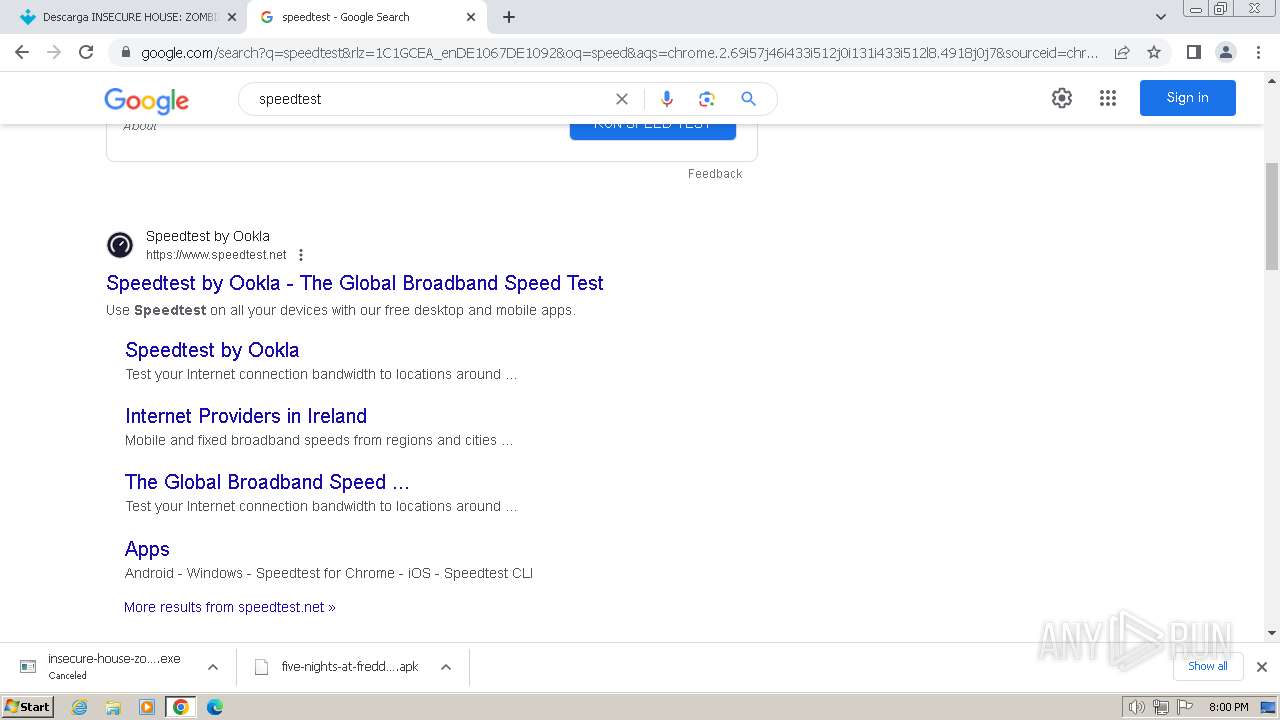View more results from speedtest.net
This screenshot has height=720, width=1280.
pos(230,607)
